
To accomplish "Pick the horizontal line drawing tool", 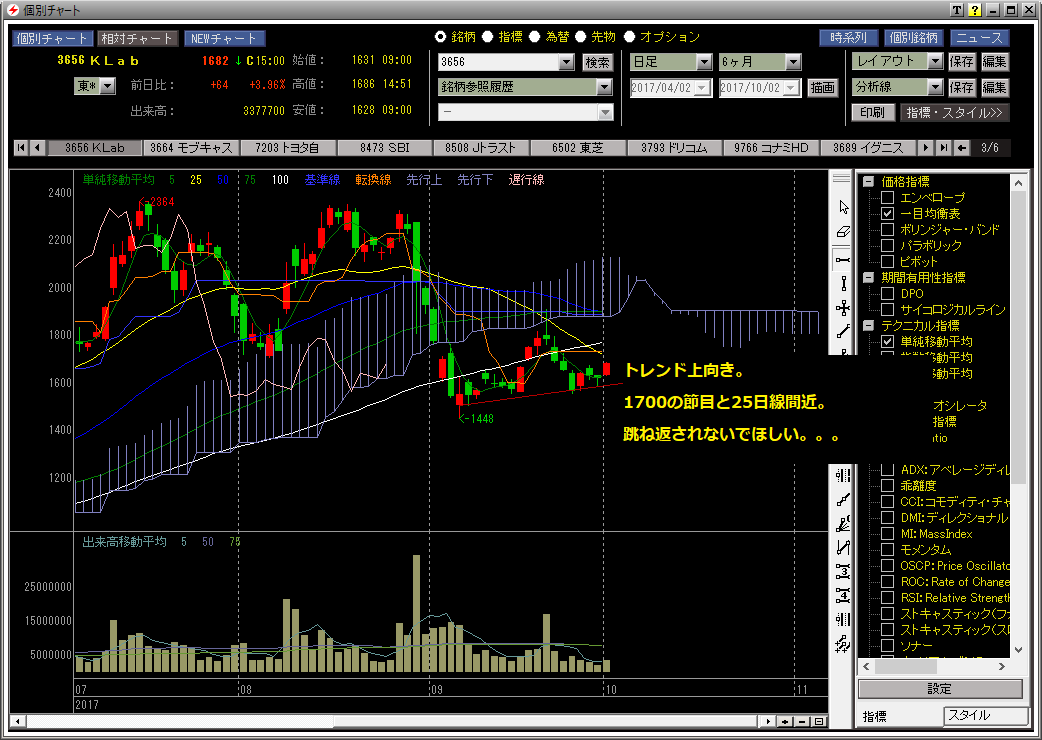I will 843,258.
